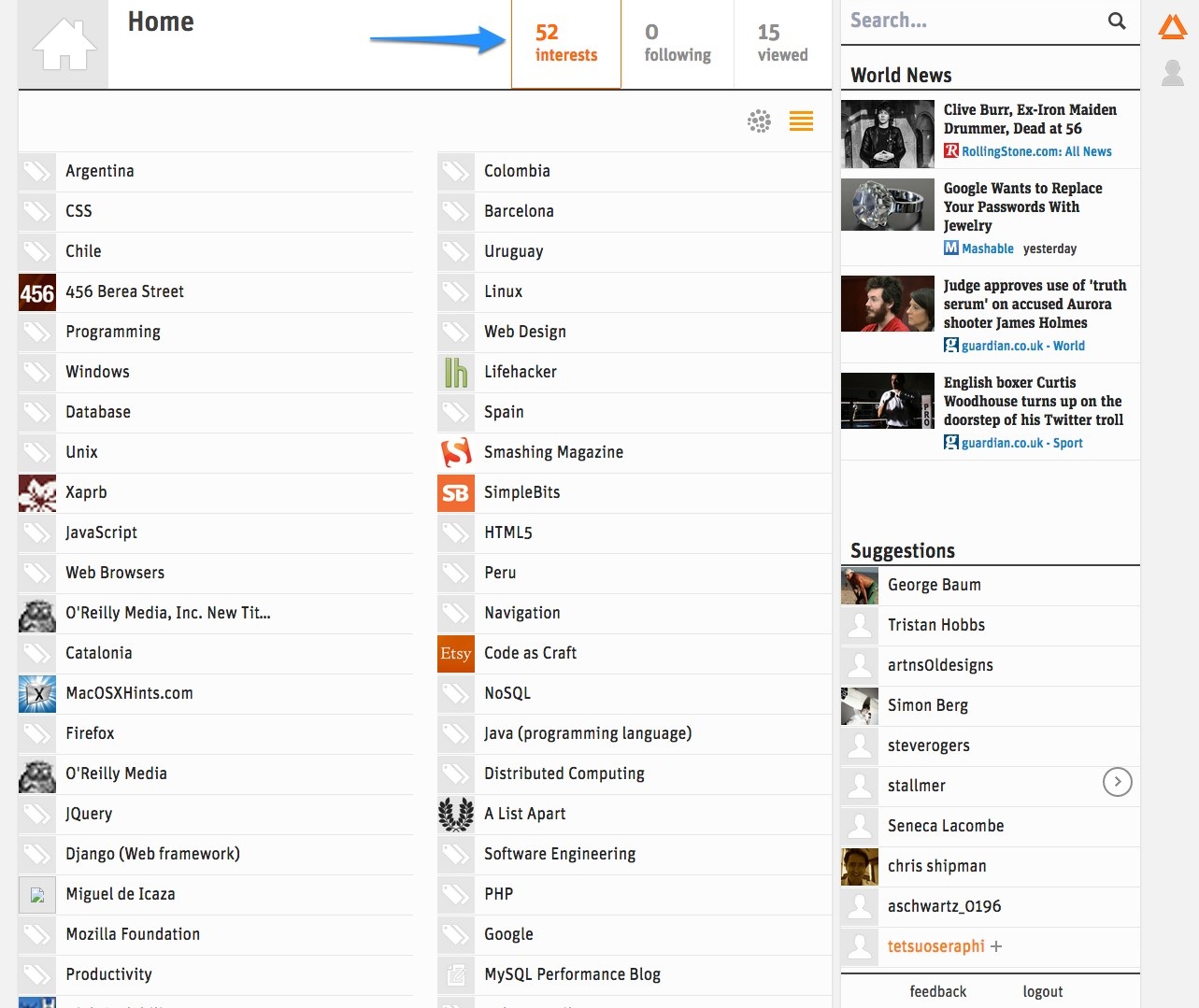Click the Miguel de Icaza image icon
This screenshot has height=1008, width=1199.
pyautogui.click(x=37, y=895)
